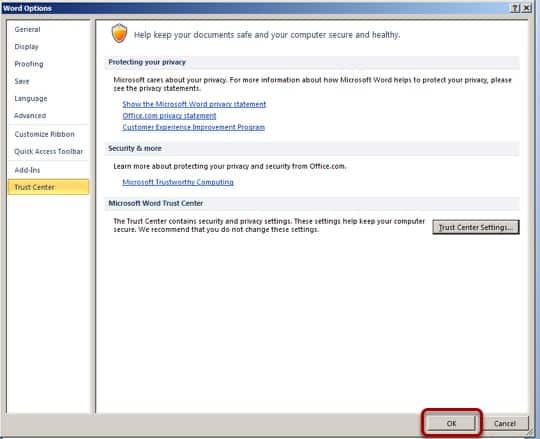Follow the Office.com privacy statement link
The width and height of the screenshot is (540, 439).
tap(169, 116)
